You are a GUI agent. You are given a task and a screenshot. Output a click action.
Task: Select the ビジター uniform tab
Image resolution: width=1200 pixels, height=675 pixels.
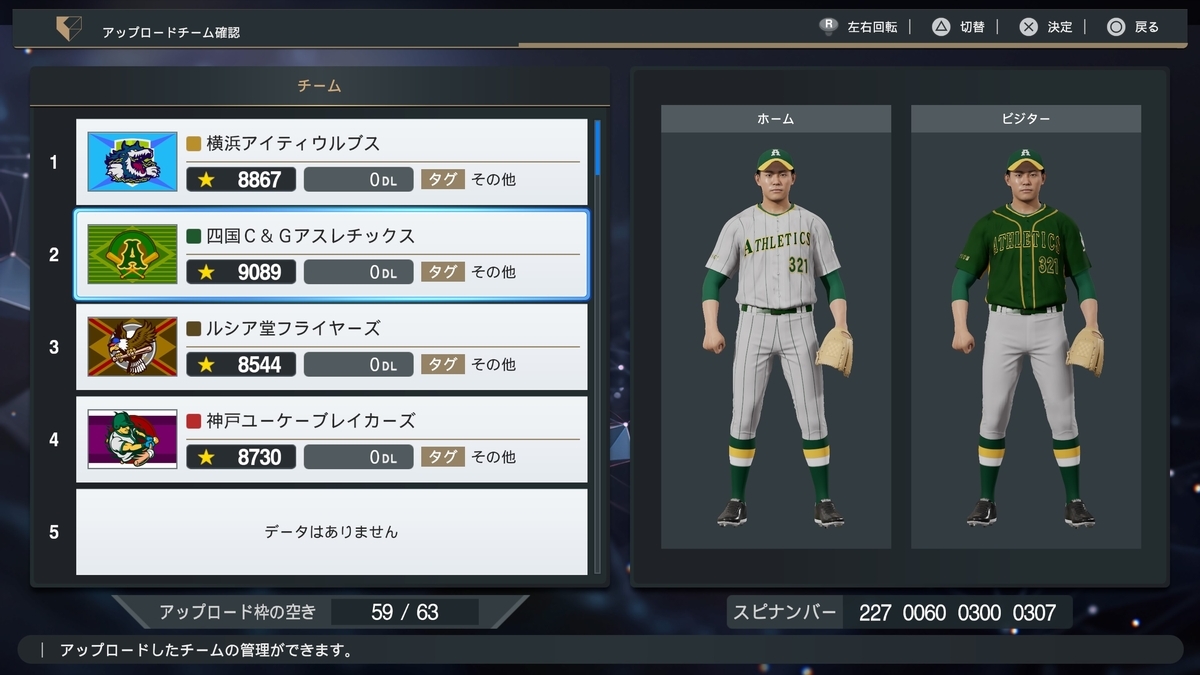click(x=1026, y=119)
